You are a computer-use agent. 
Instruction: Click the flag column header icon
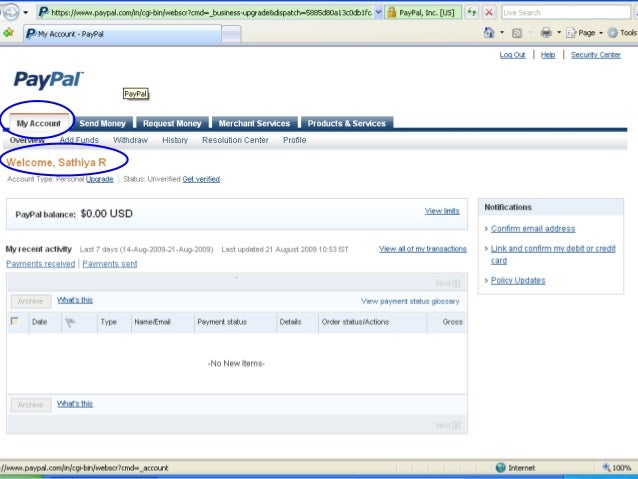click(70, 322)
